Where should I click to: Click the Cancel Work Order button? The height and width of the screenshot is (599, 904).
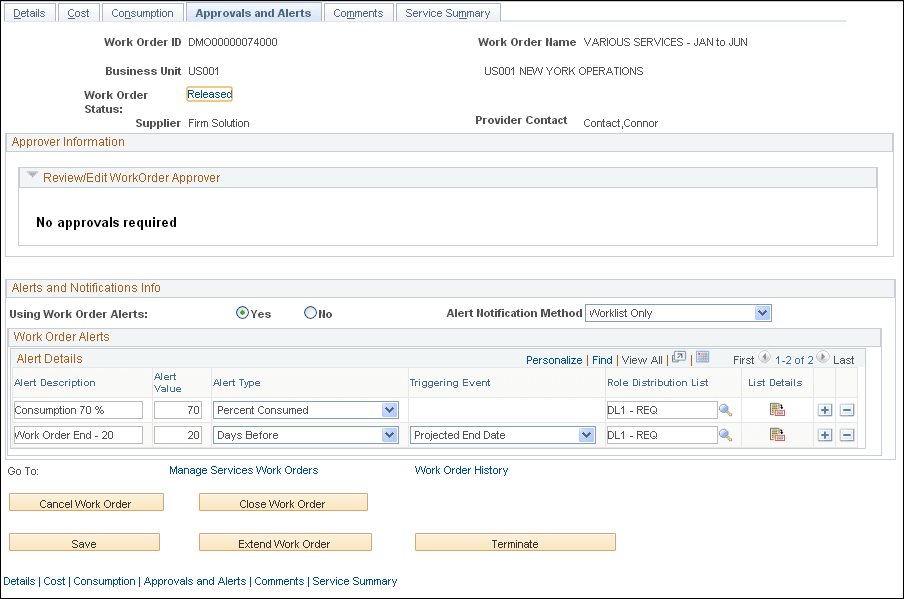click(x=86, y=502)
